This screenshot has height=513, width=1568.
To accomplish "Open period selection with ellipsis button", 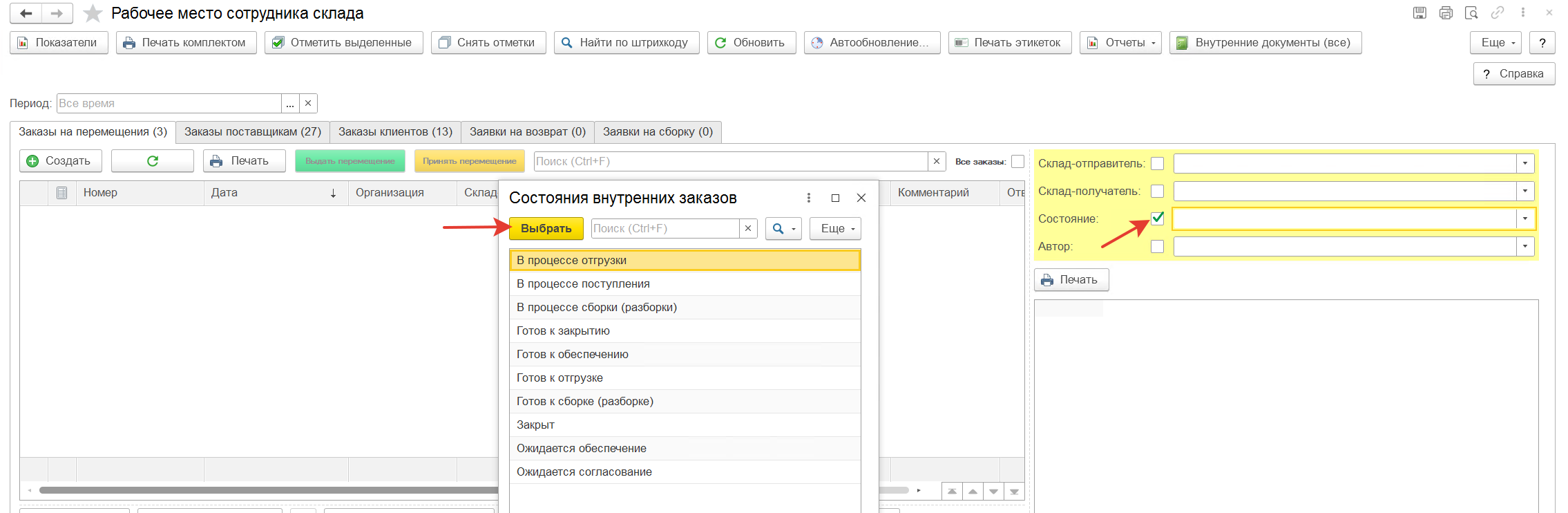I will point(290,103).
